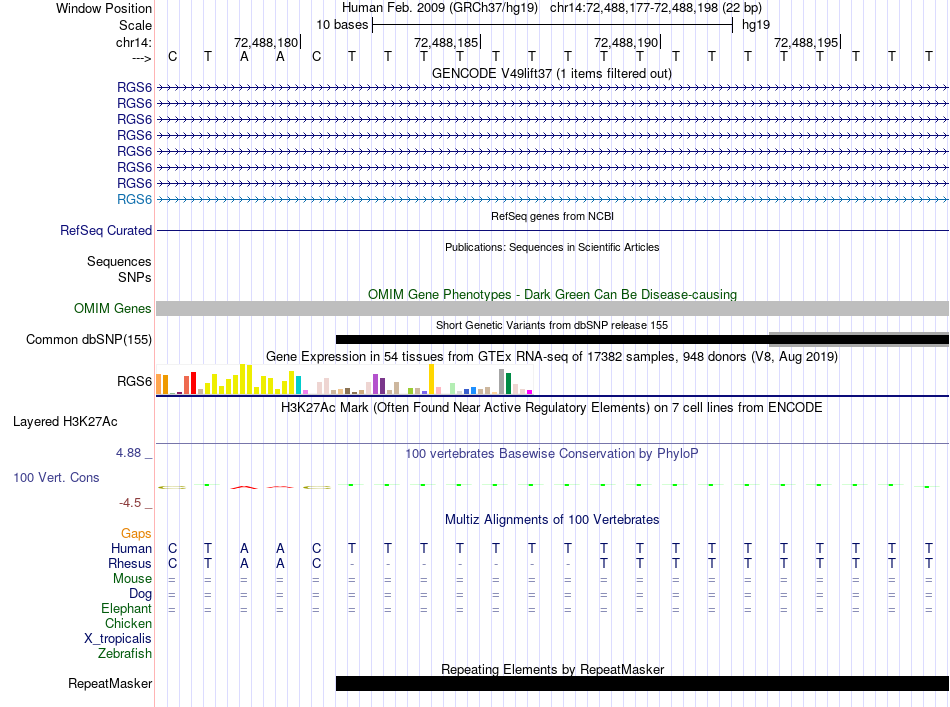Viewport: 950px width, 707px height.
Task: Click the 'Chicken' alignment row label
Action: [x=128, y=623]
